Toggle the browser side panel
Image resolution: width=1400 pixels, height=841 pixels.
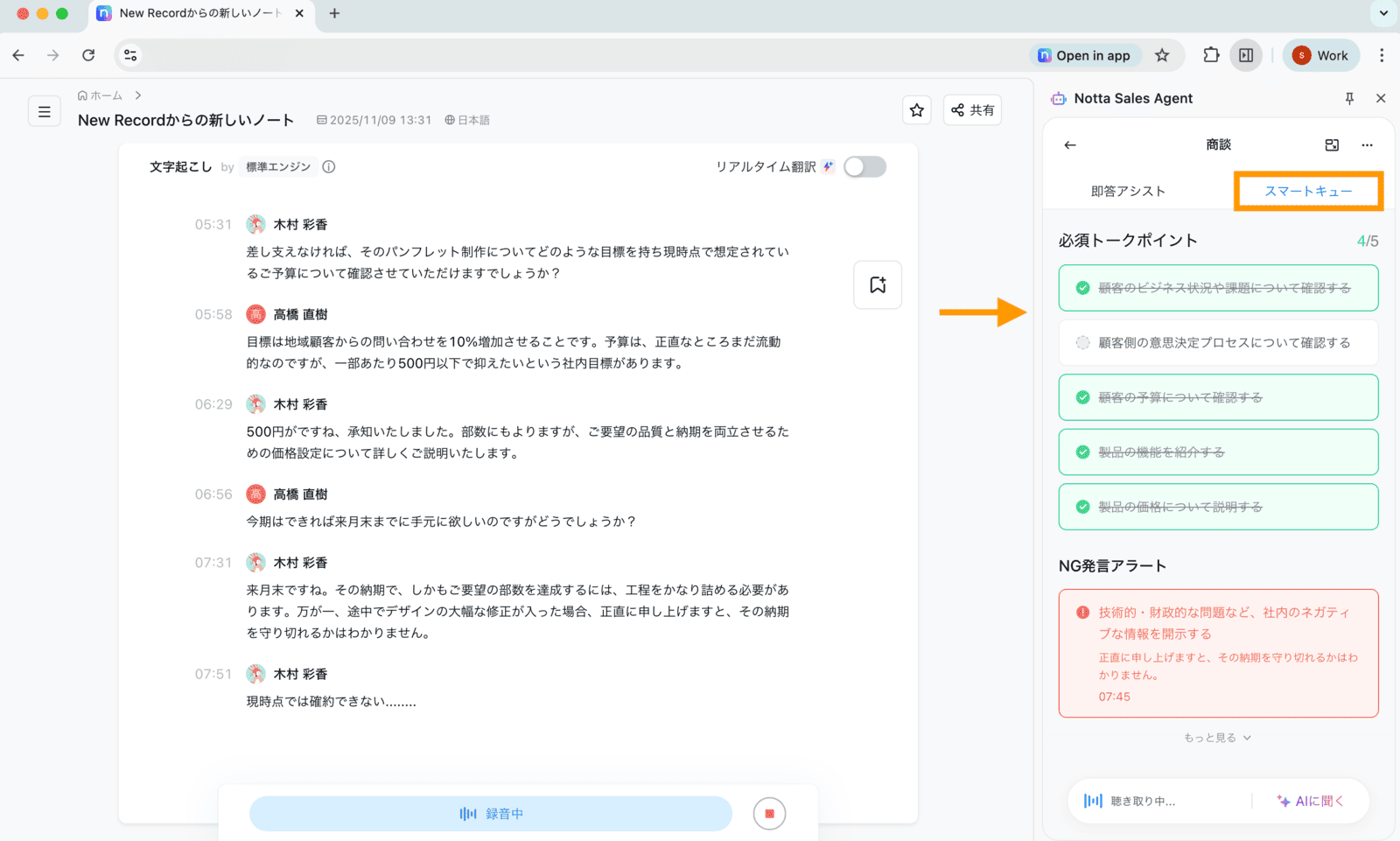point(1246,55)
